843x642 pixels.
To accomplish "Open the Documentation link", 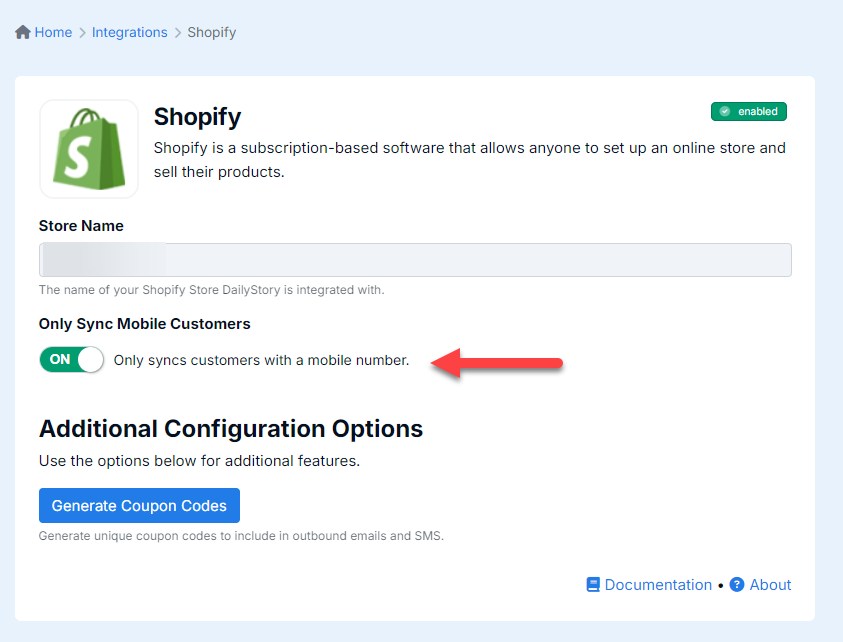I will click(658, 585).
